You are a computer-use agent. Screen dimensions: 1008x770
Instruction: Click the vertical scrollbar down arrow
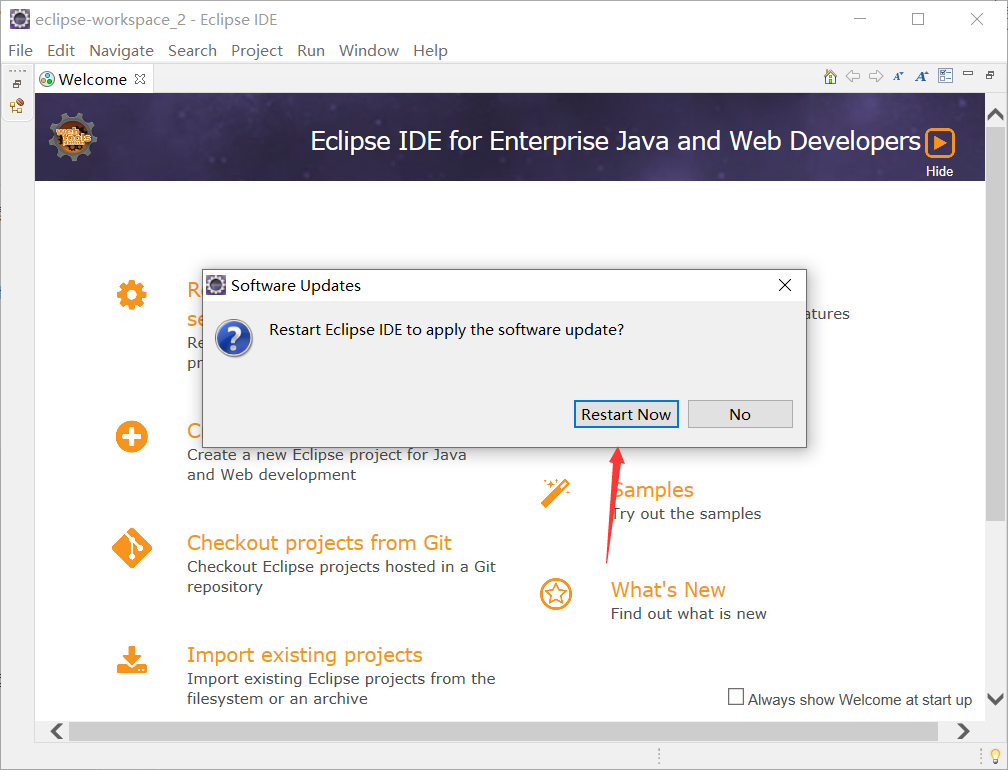coord(995,699)
